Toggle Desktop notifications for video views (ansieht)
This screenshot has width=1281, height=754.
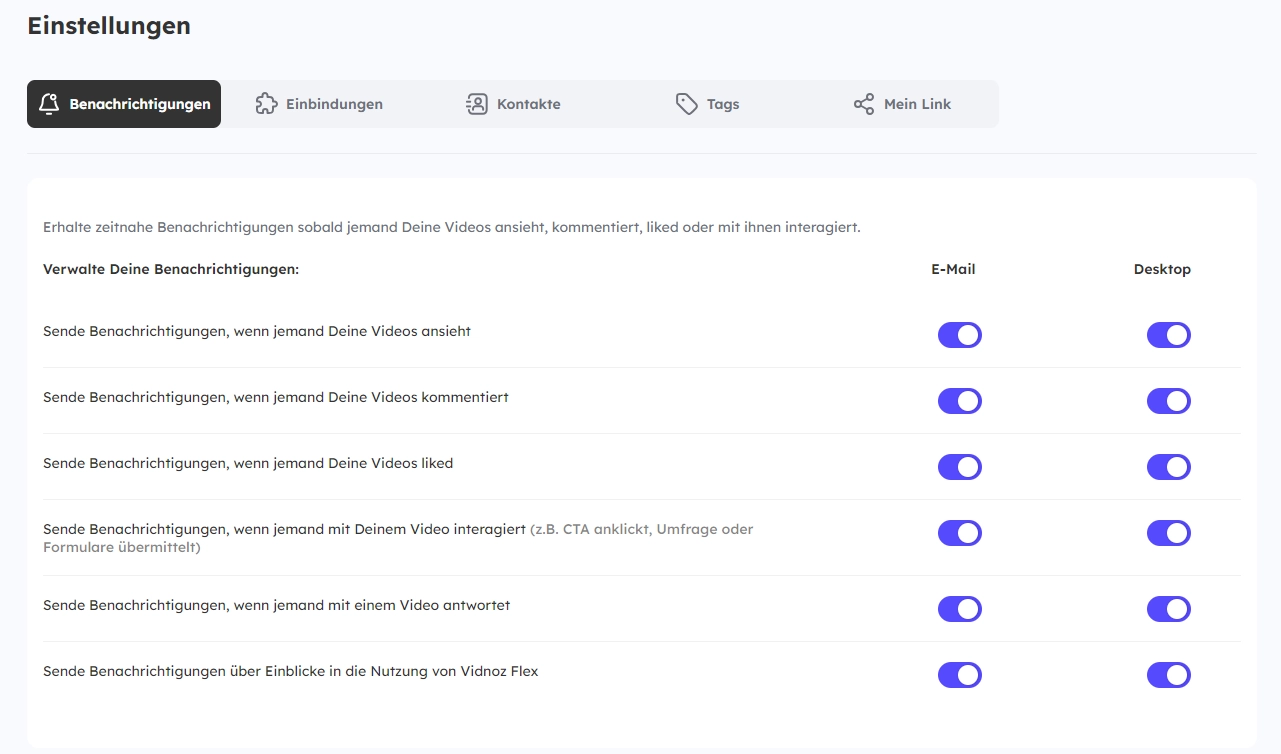pos(1169,335)
